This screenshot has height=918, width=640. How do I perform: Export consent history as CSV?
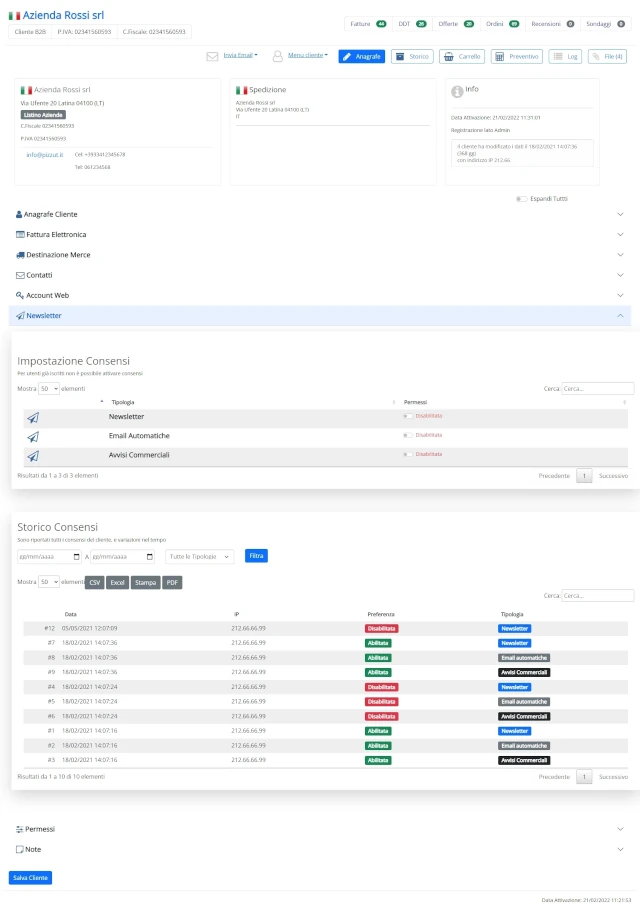point(95,583)
